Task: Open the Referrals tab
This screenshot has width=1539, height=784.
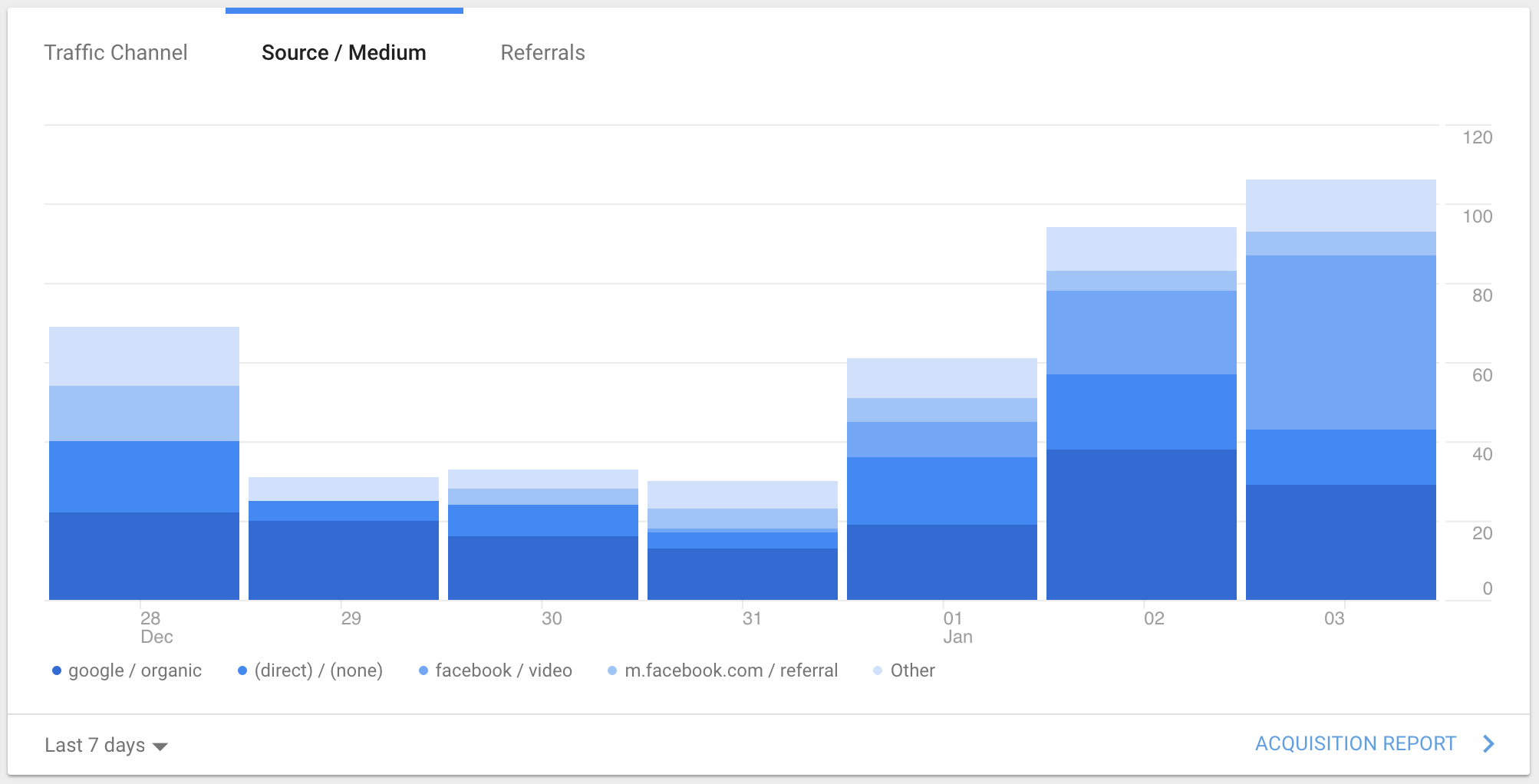Action: tap(542, 52)
